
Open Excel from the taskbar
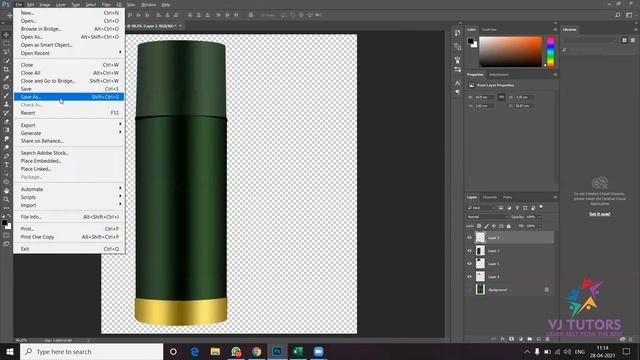coord(298,351)
